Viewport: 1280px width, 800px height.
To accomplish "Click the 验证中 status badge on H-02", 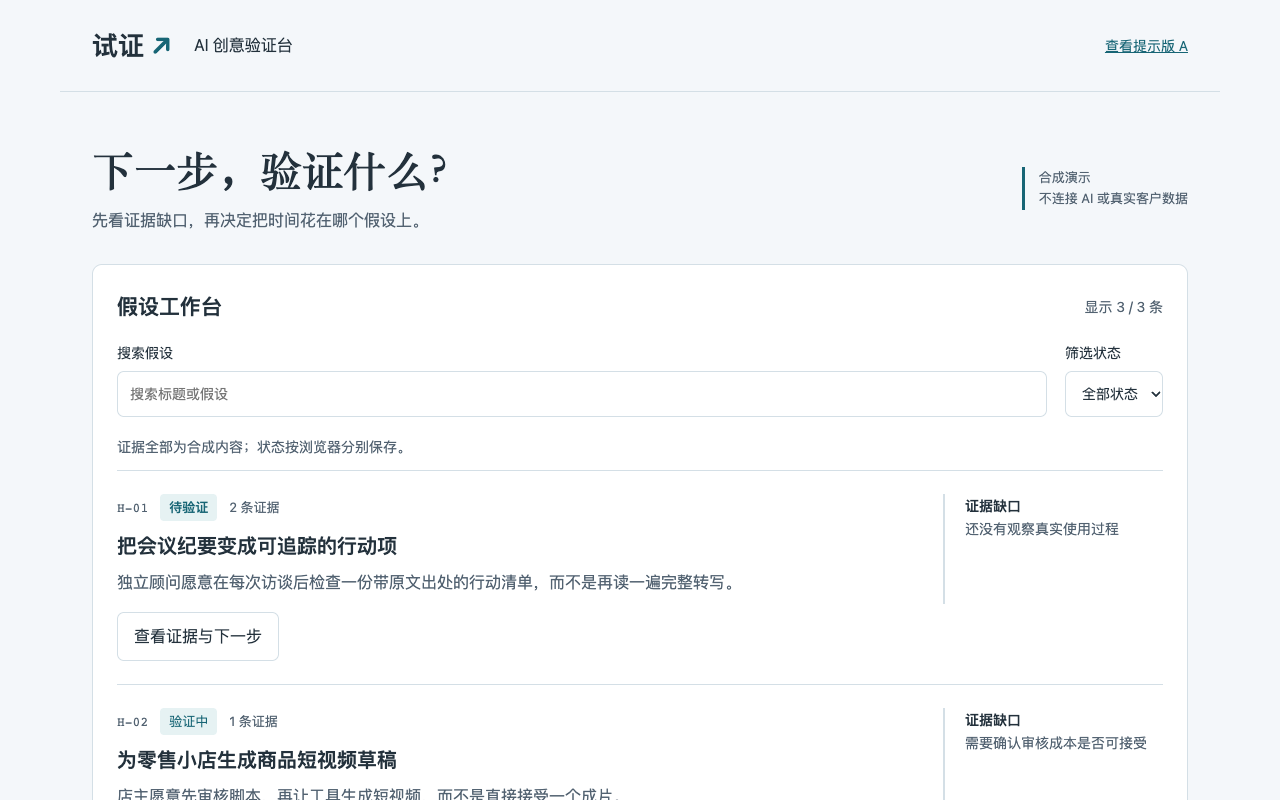I will pos(188,722).
